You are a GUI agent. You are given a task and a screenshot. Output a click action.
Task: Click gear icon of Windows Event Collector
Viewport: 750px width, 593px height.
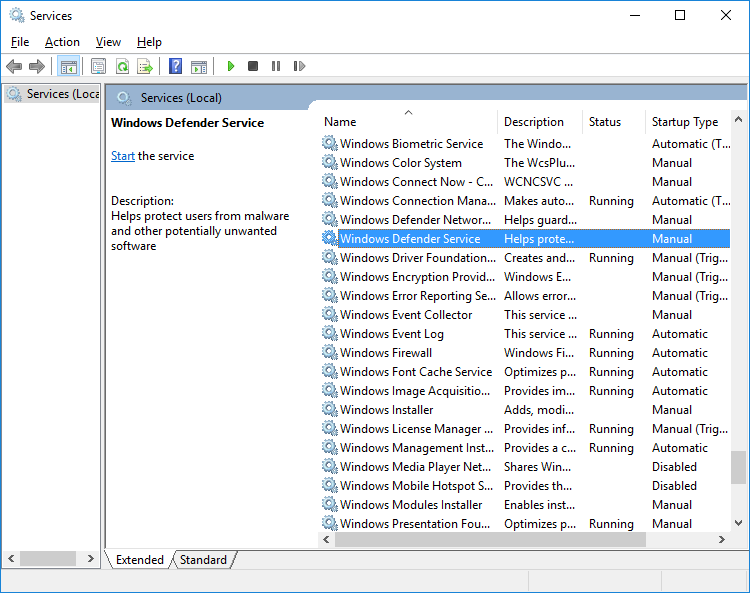330,314
